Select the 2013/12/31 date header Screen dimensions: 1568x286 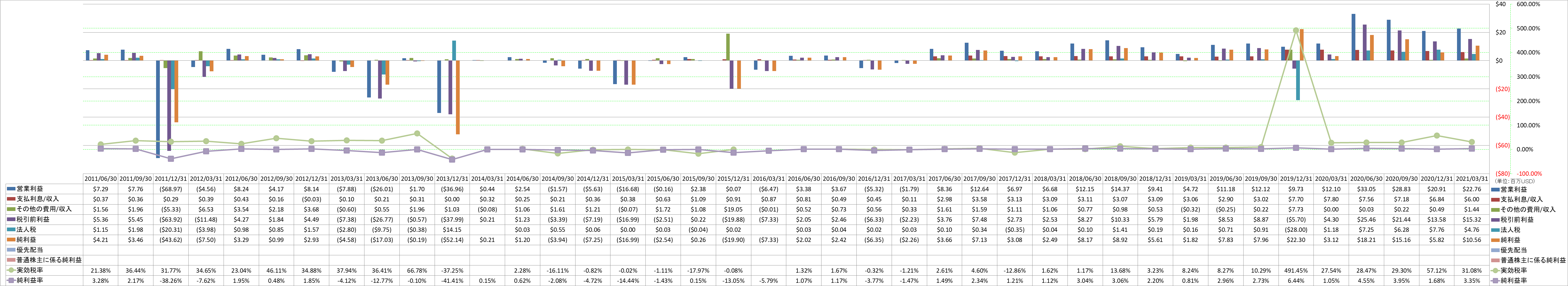(x=452, y=179)
